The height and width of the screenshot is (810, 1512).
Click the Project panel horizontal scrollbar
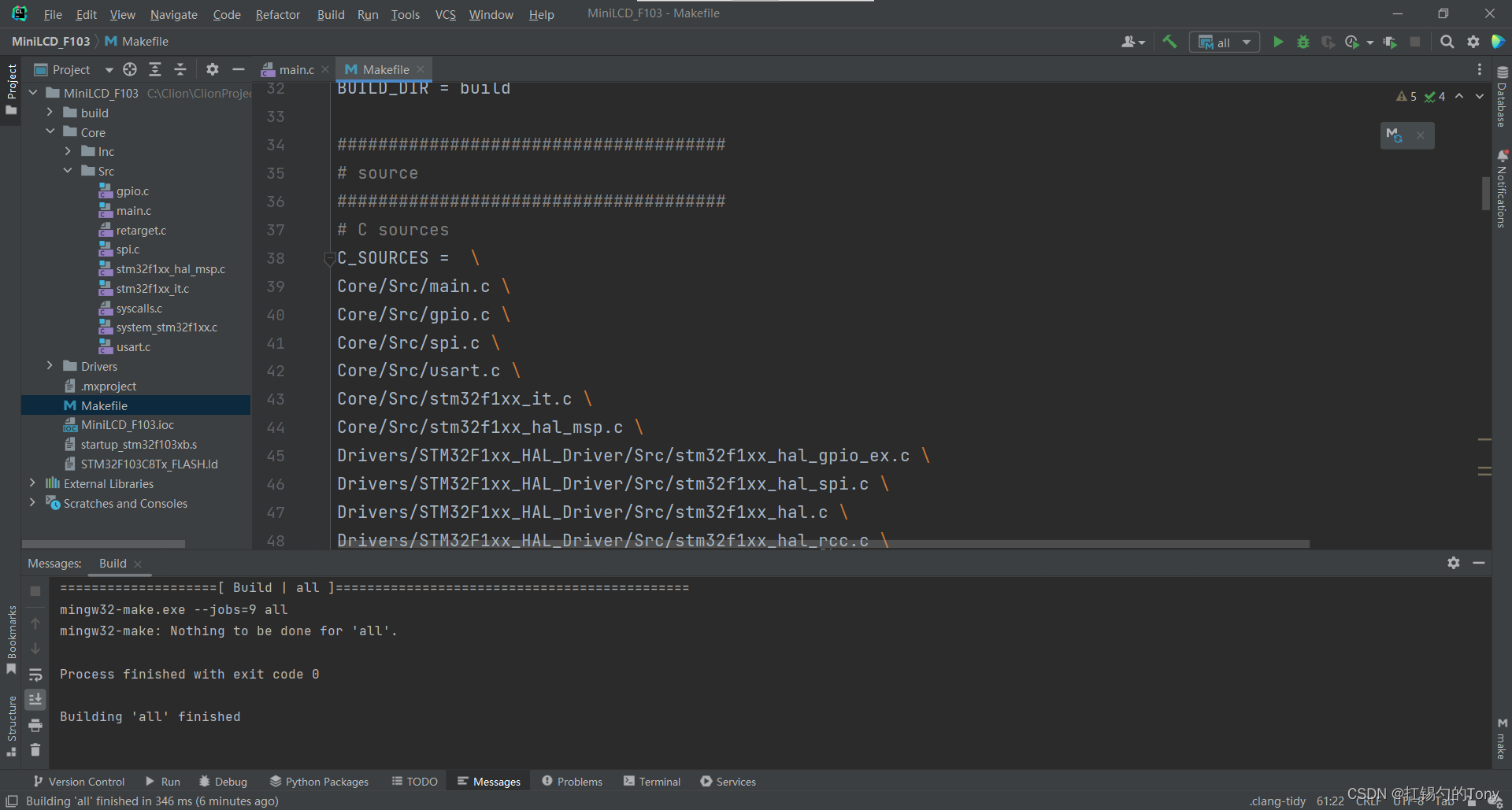coord(103,544)
